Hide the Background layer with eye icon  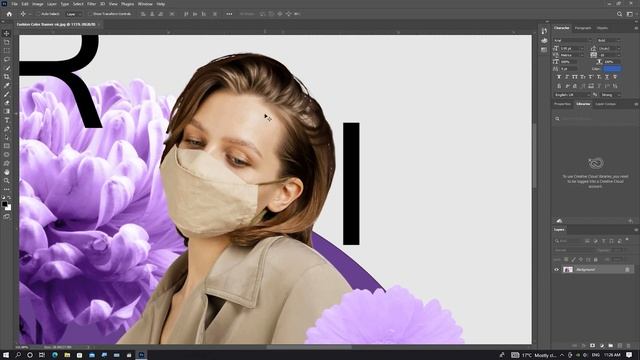coord(556,269)
